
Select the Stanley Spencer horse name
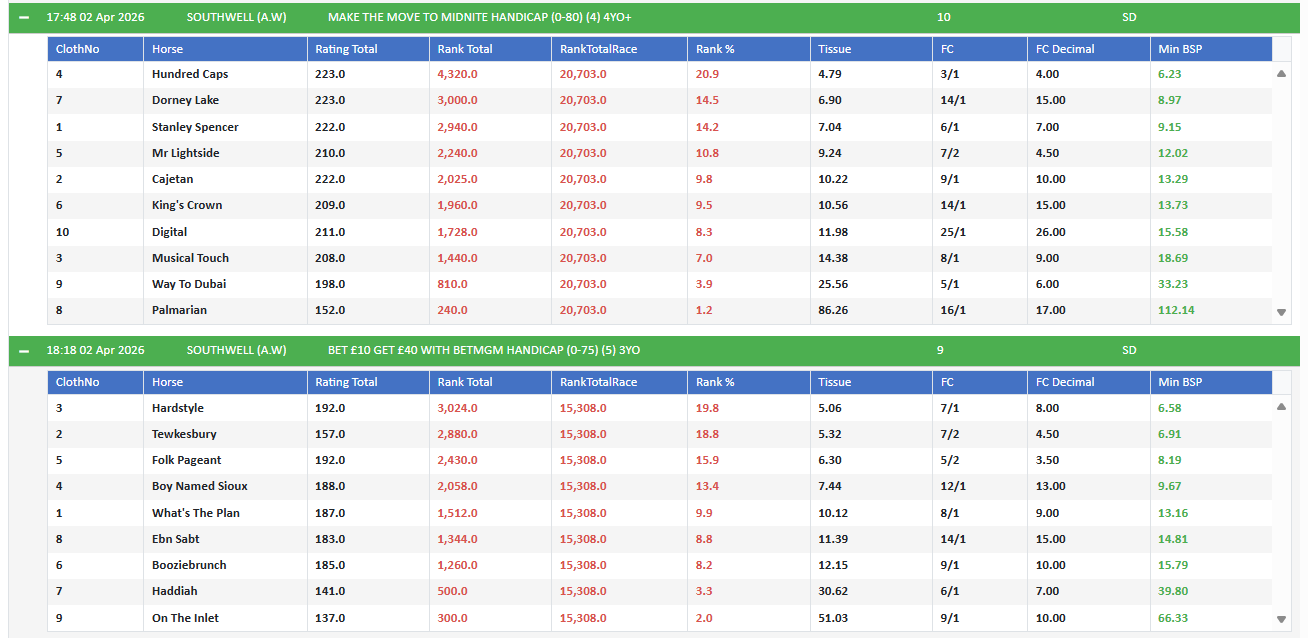pos(195,127)
